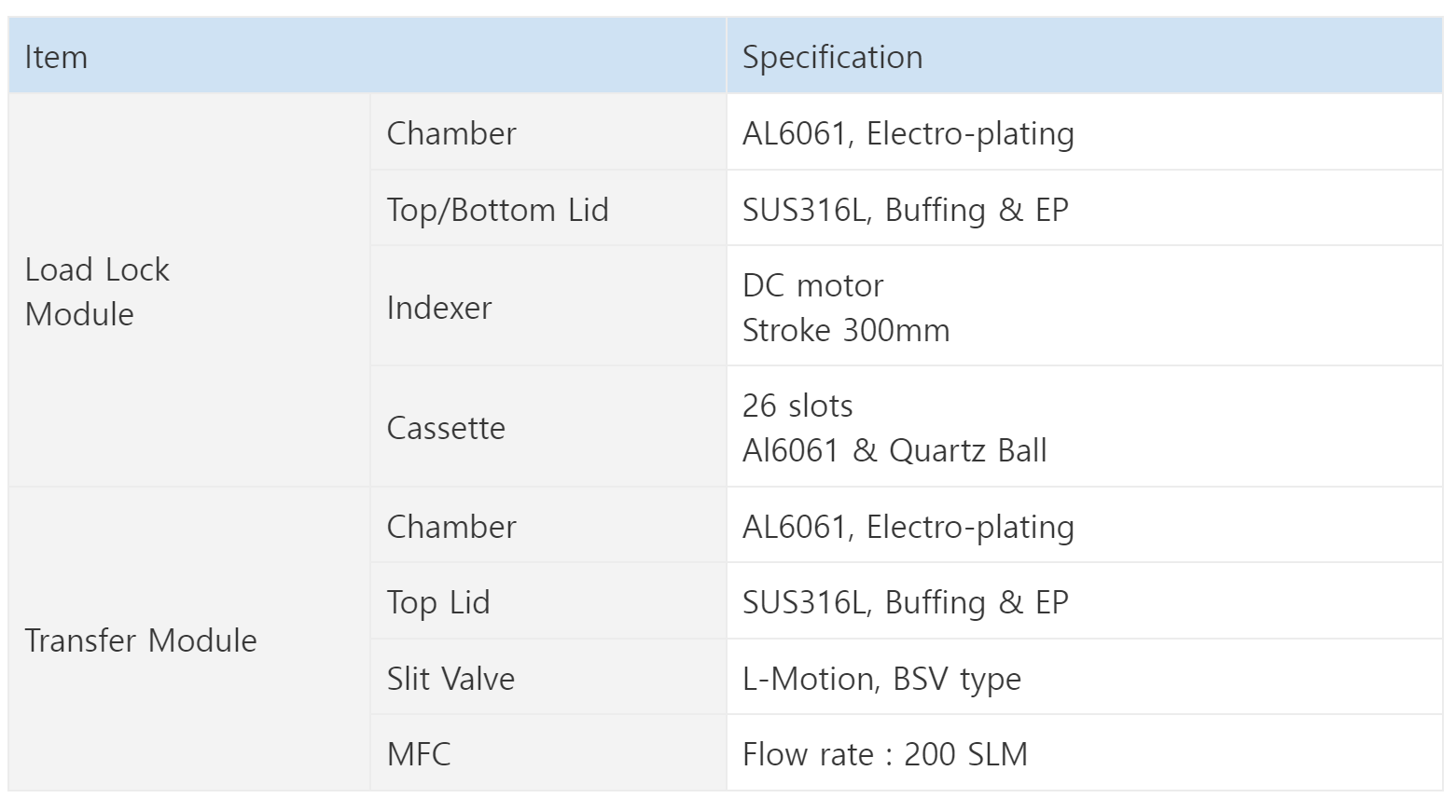Select the Al6061 & Quartz Ball text
This screenshot has width=1456, height=812.
894,450
